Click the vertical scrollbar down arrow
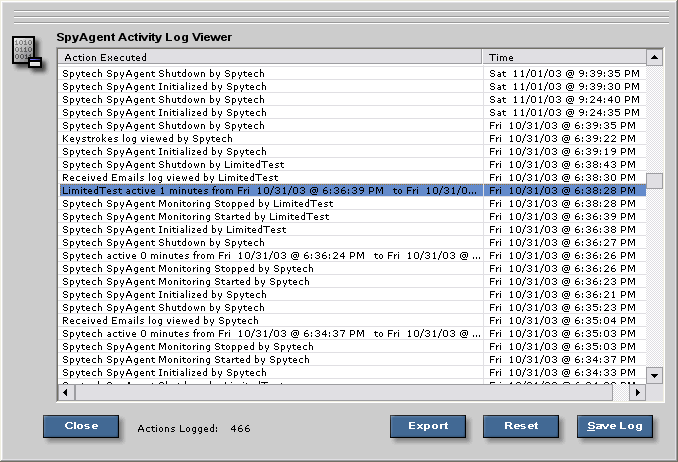This screenshot has width=678, height=462. [x=655, y=375]
